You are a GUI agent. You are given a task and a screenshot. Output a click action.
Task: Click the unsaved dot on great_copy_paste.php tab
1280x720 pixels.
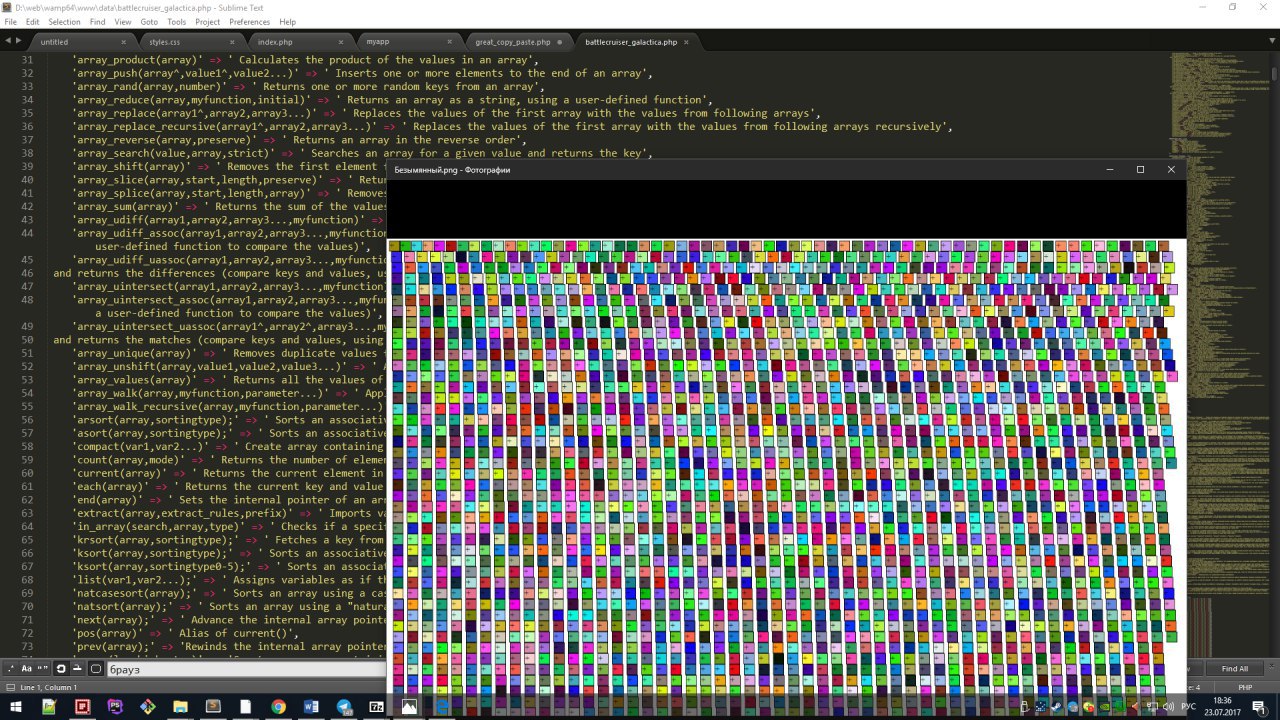coord(559,42)
